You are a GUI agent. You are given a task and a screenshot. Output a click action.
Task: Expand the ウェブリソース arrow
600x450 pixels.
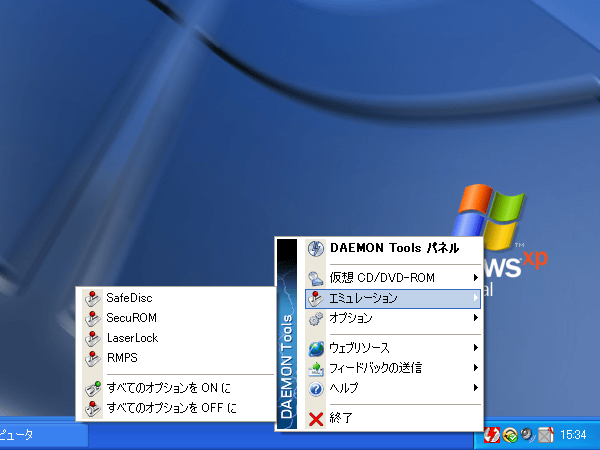click(x=476, y=347)
